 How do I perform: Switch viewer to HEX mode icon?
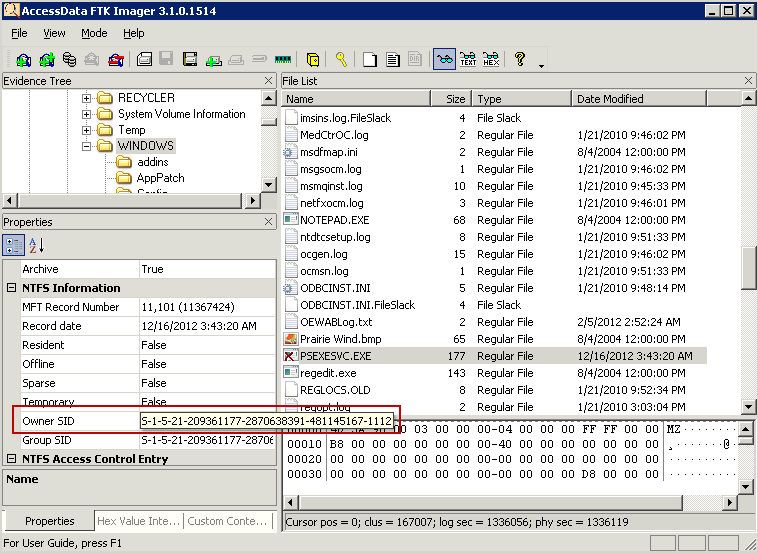pos(491,59)
